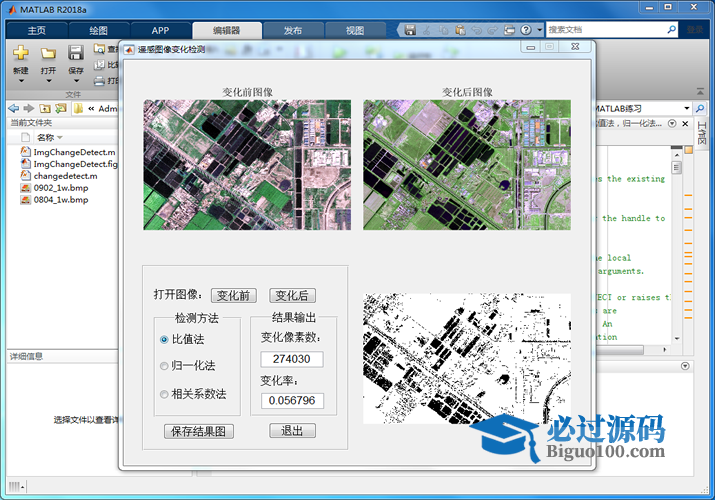This screenshot has height=500, width=715.
Task: Click the orange warning indicator at the top of the editor
Action: tap(689, 150)
